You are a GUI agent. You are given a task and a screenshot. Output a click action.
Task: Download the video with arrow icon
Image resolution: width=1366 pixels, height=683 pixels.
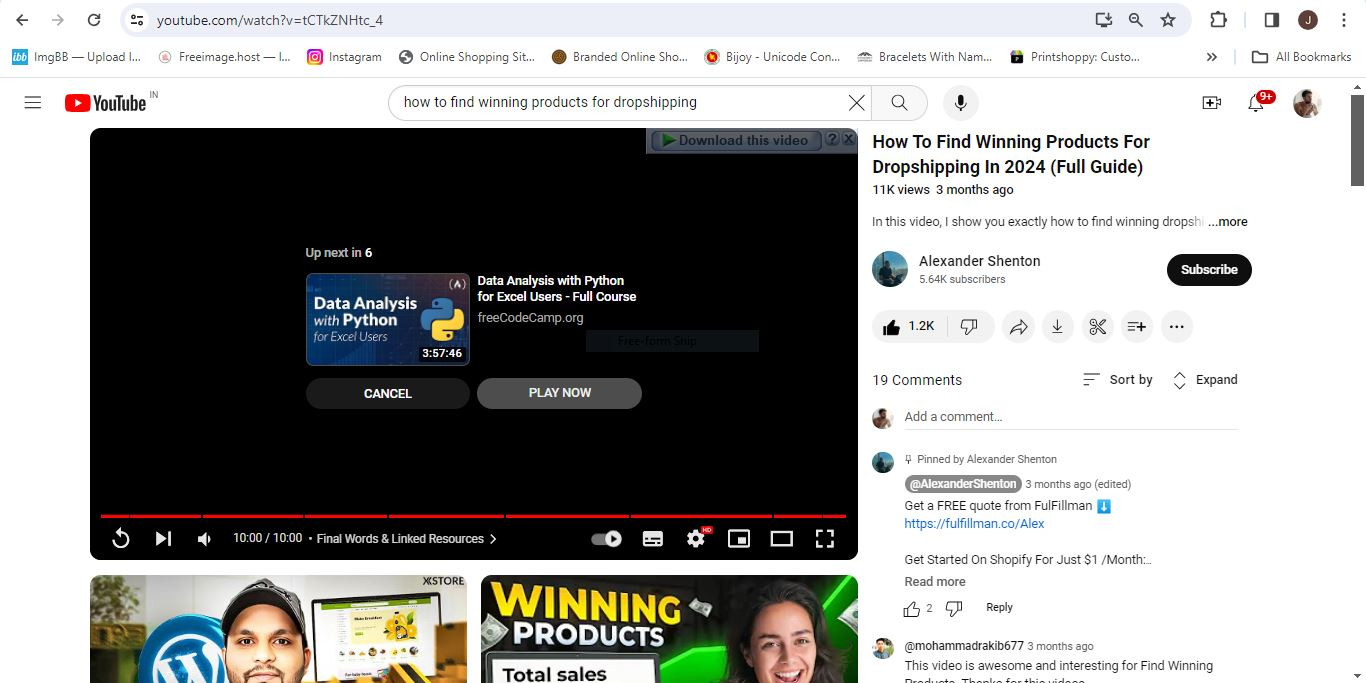click(x=1057, y=326)
